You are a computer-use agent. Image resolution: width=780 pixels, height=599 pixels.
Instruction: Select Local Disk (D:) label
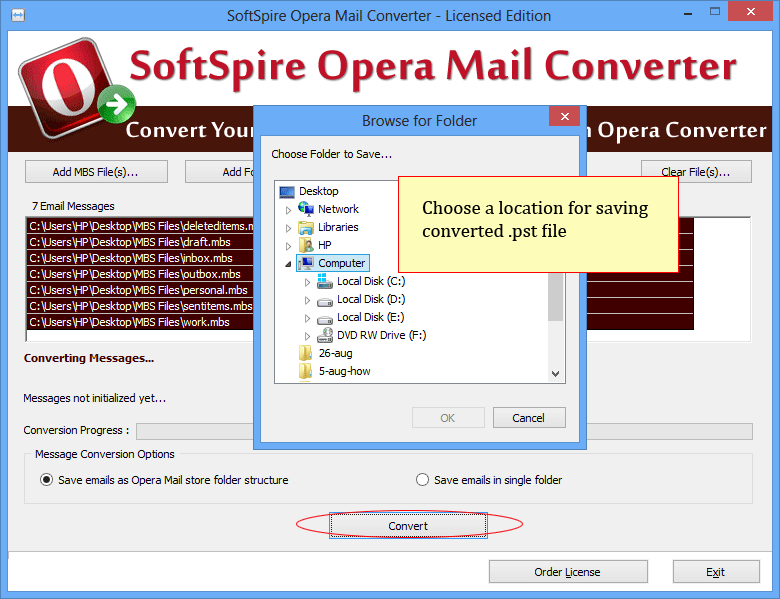point(371,299)
